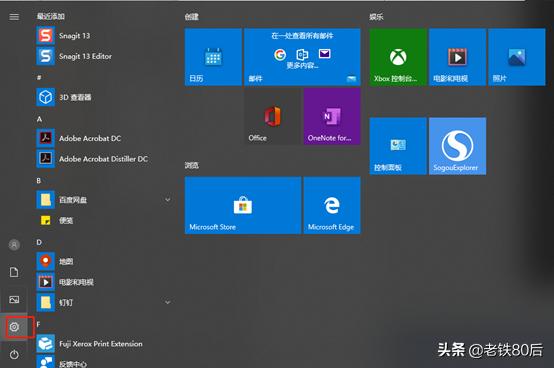Viewport: 554px width, 368px height.
Task: Jump via the F letter header
Action: tap(38, 324)
